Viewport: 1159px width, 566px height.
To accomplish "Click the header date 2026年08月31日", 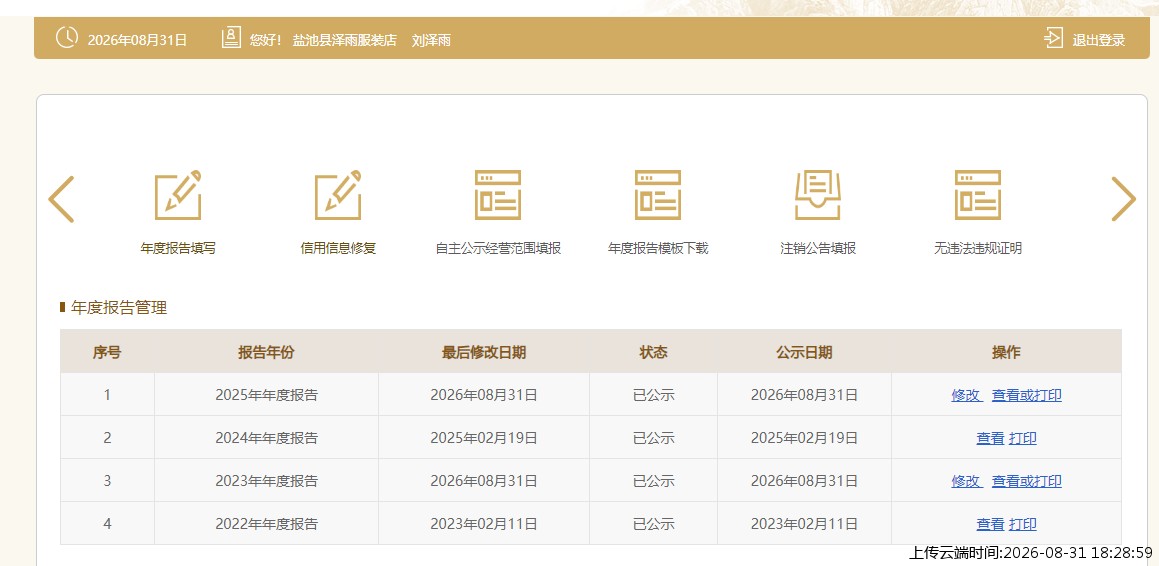I will coord(137,40).
